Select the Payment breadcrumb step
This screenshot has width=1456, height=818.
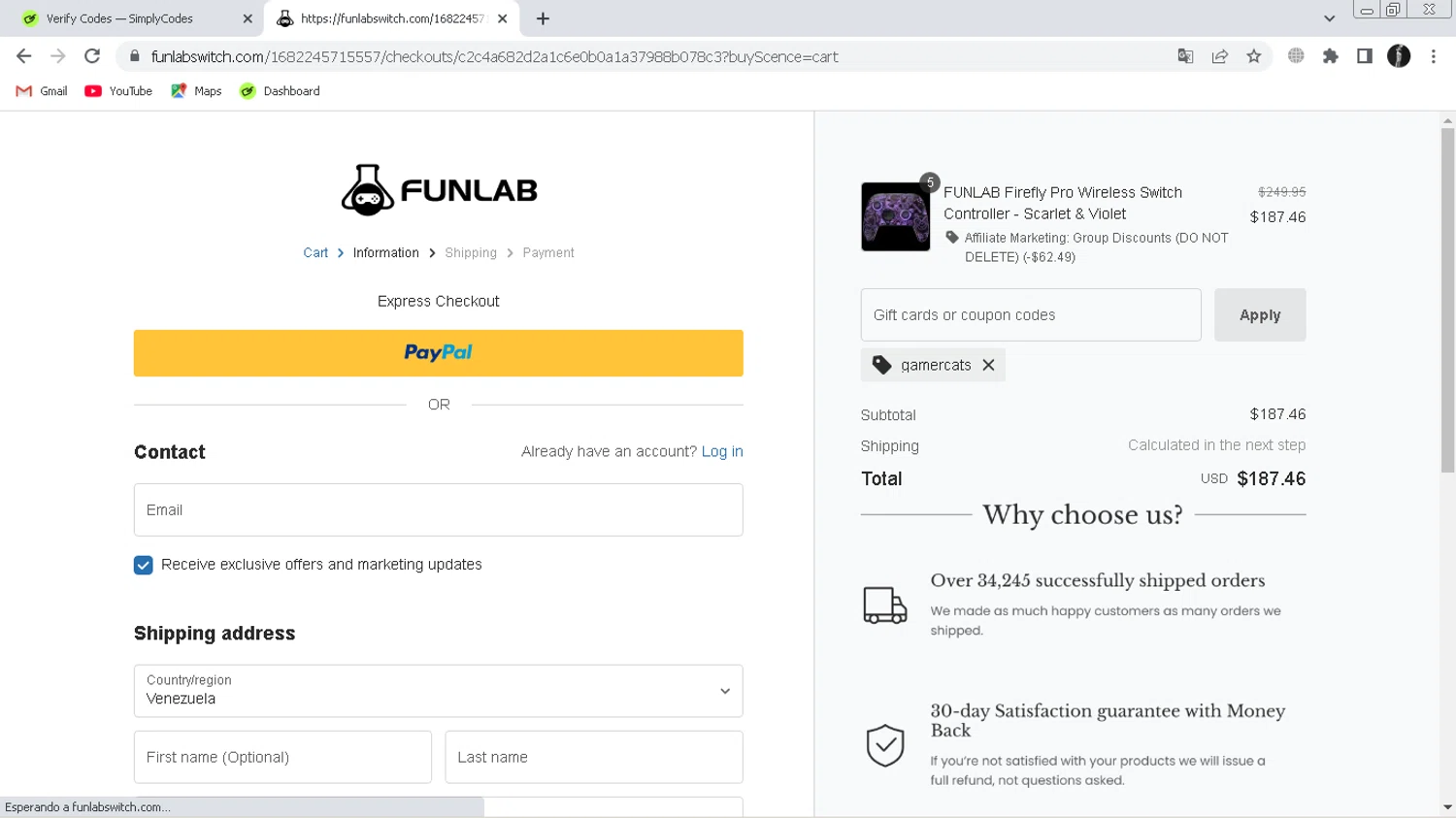(x=548, y=252)
